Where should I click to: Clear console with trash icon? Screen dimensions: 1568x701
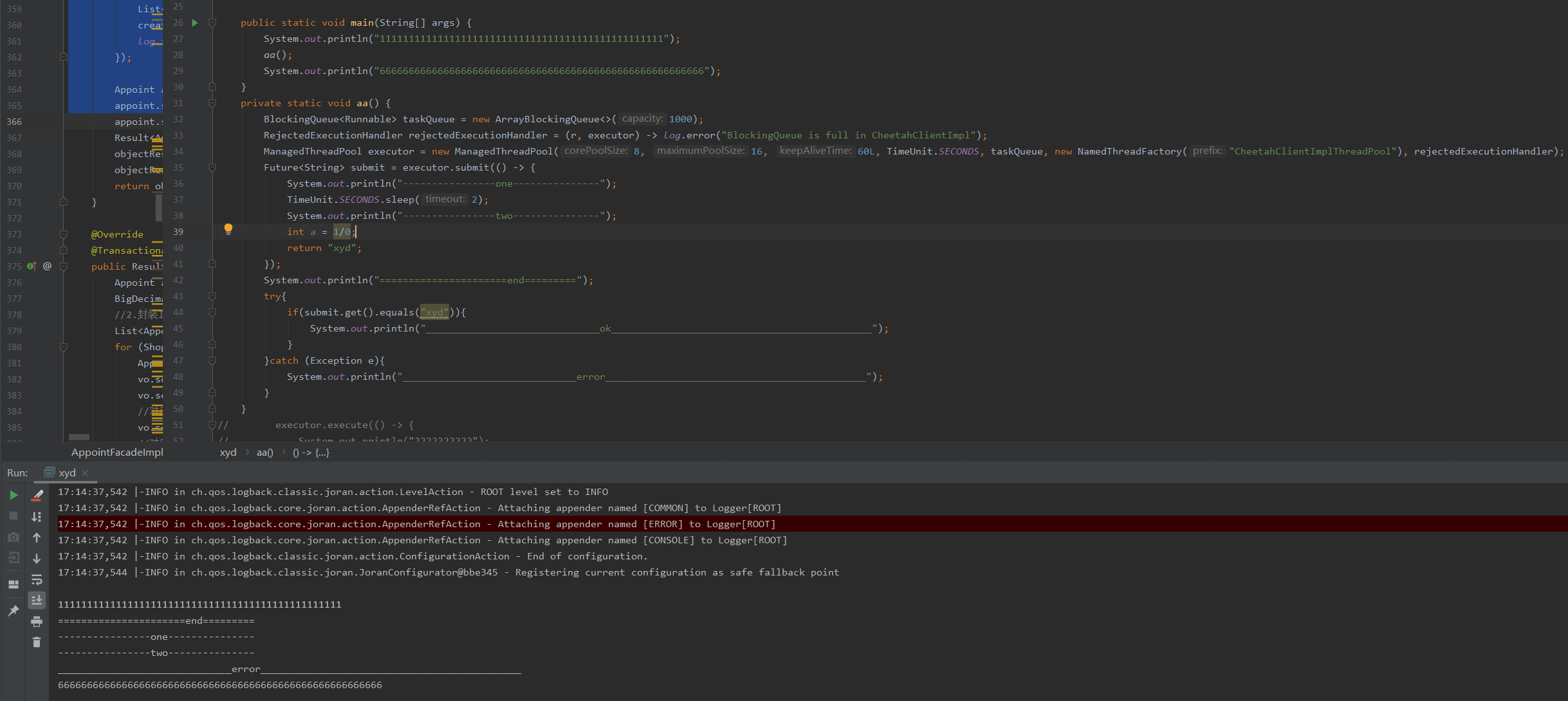coord(37,642)
